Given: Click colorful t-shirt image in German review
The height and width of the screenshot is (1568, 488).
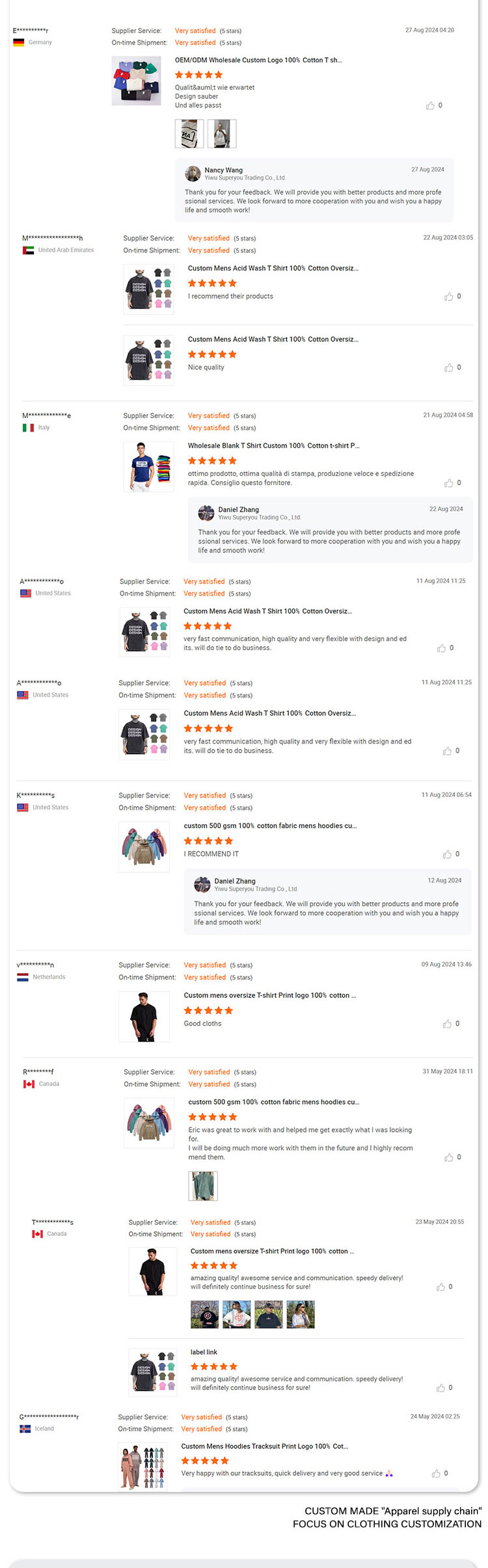Looking at the screenshot, I should 136,81.
